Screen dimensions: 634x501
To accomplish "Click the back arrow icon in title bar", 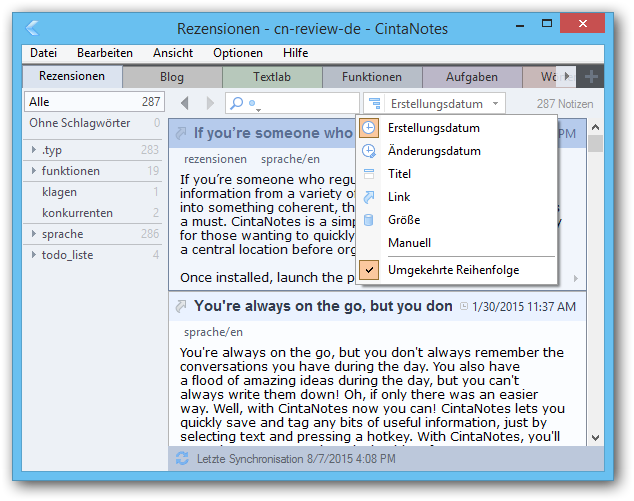I will 32,28.
